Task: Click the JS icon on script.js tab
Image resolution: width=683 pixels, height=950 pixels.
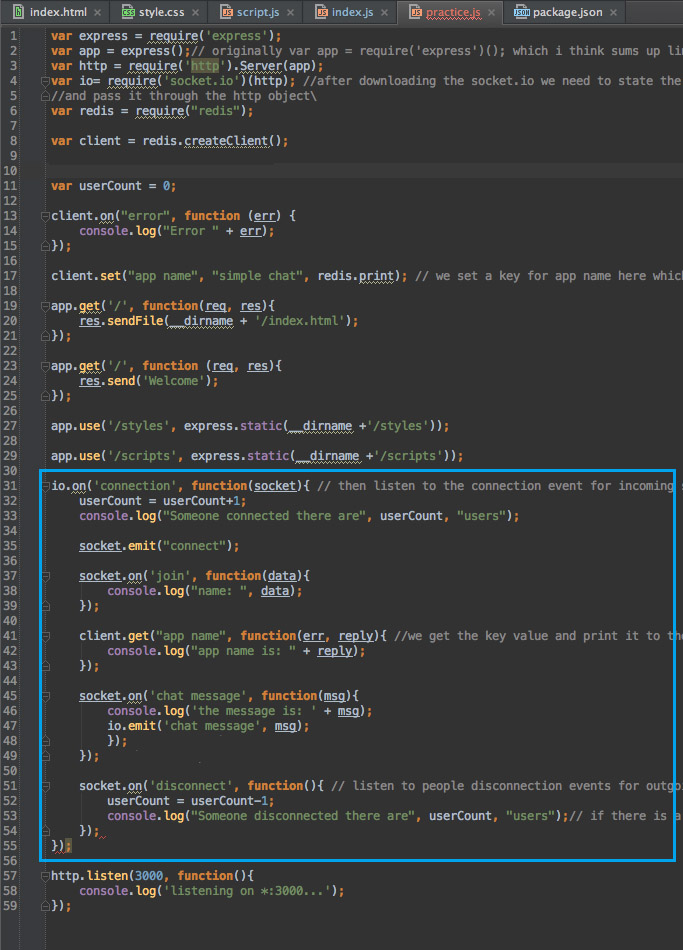Action: point(227,12)
